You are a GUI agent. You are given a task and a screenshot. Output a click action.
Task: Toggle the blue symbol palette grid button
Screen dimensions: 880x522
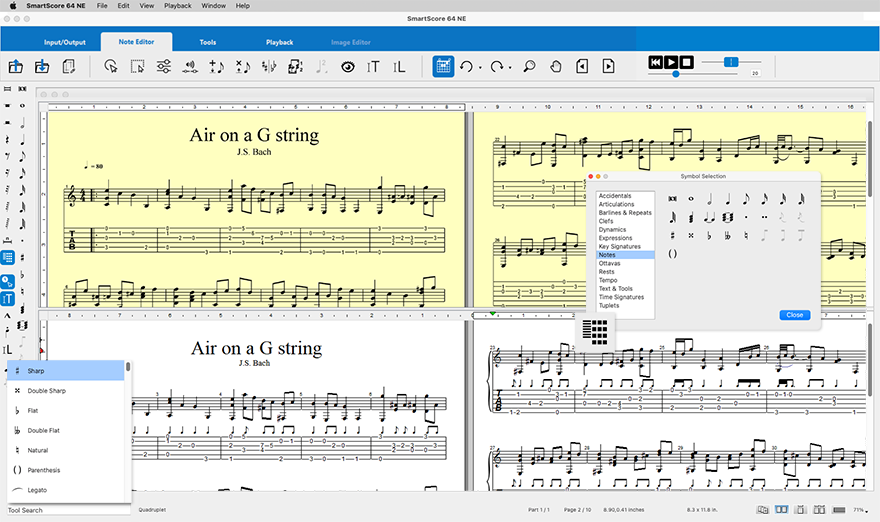pos(443,66)
